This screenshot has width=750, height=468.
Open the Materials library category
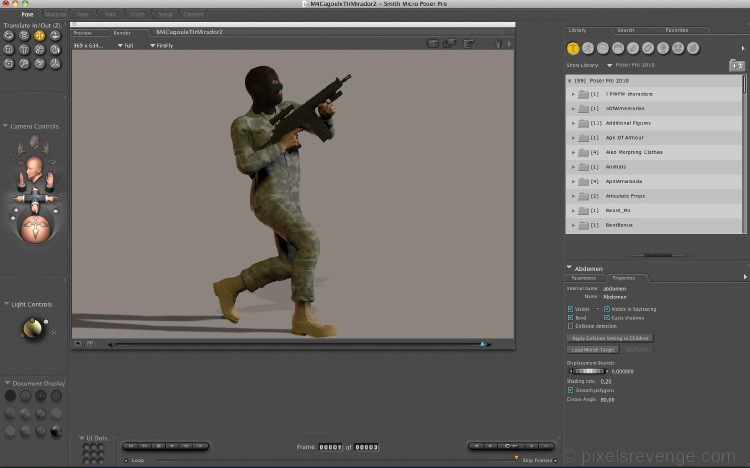click(693, 48)
